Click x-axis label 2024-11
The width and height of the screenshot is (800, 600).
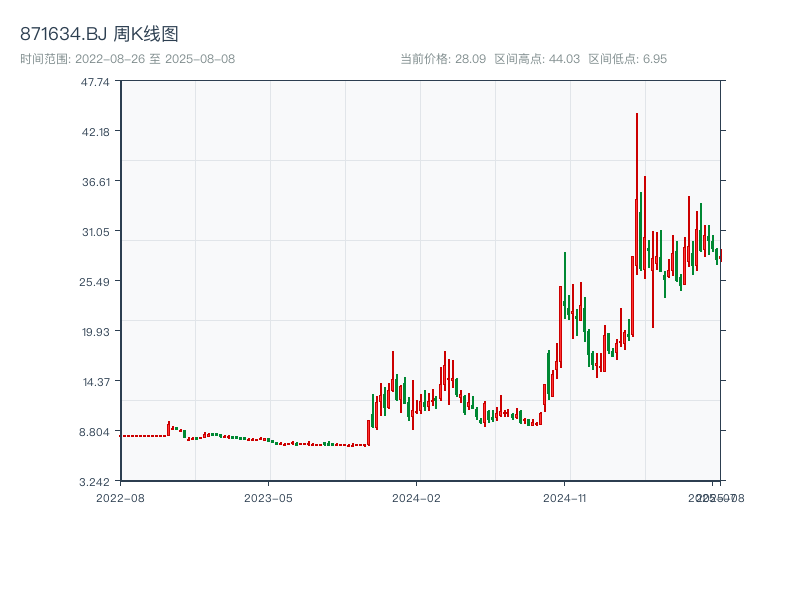point(565,498)
